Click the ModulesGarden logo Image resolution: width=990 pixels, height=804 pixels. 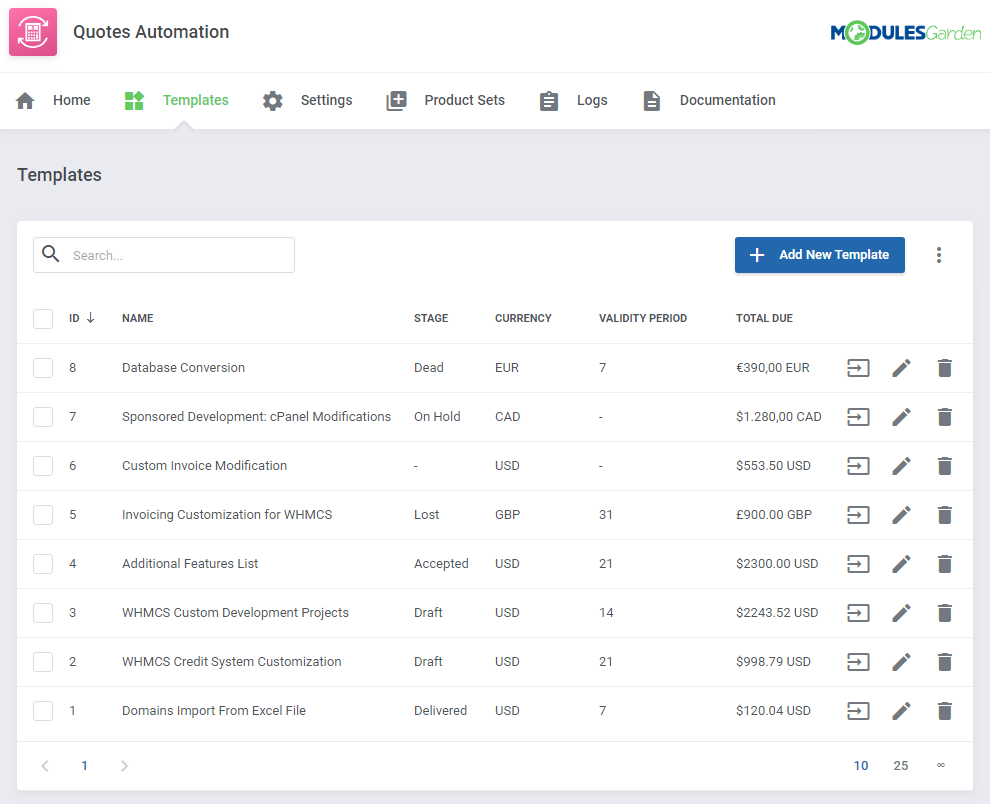[905, 33]
